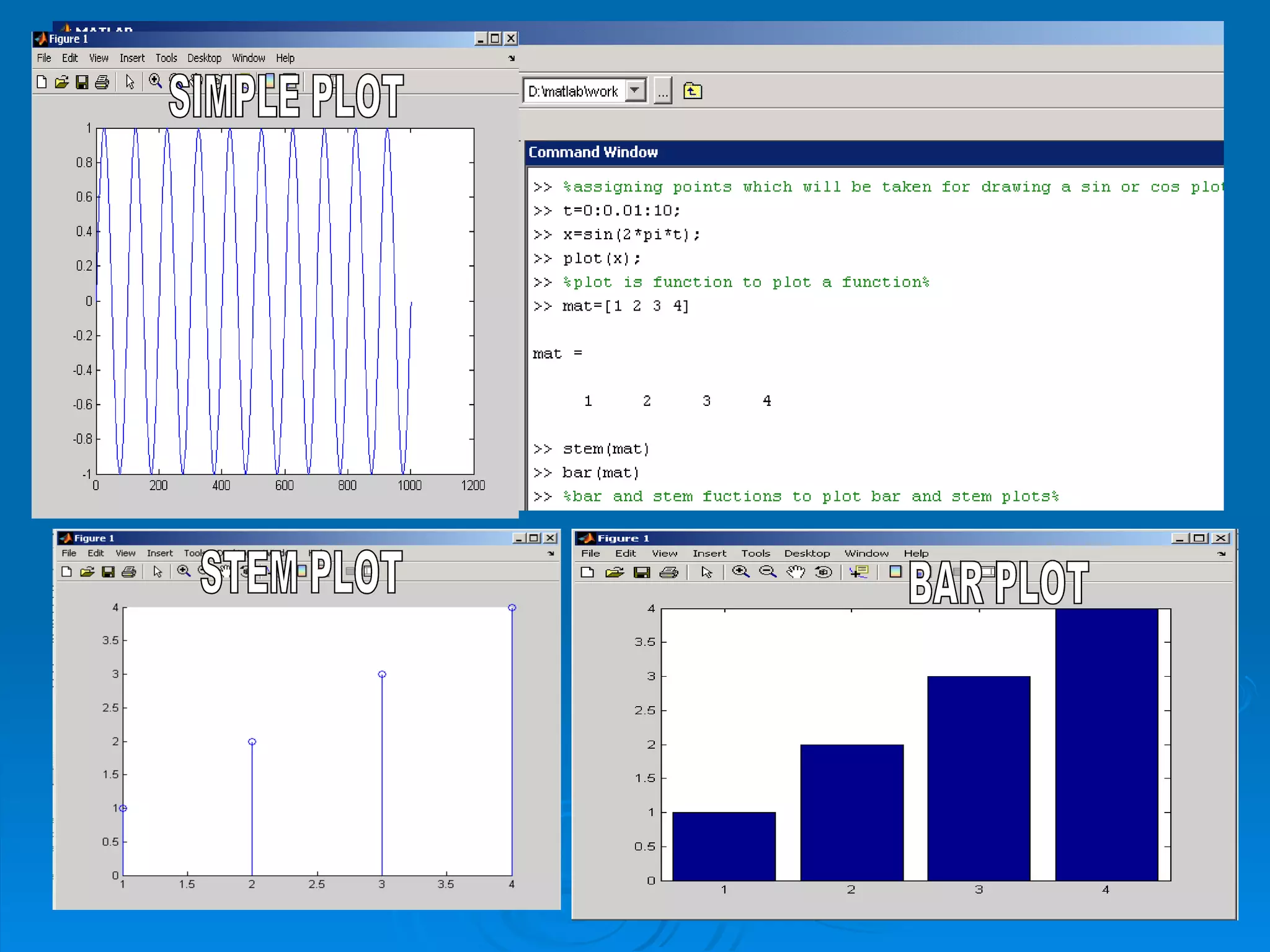Click Open File icon in Simple Plot window

[61, 82]
